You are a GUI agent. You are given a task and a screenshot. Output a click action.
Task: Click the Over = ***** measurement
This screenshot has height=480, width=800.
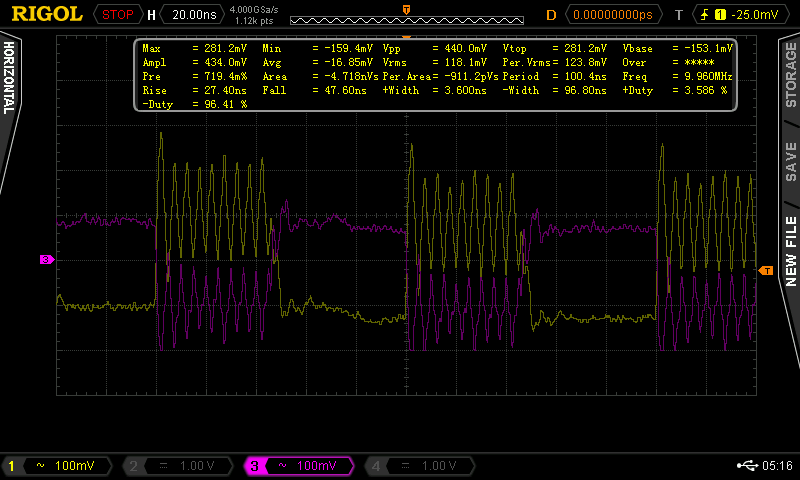tap(668, 62)
